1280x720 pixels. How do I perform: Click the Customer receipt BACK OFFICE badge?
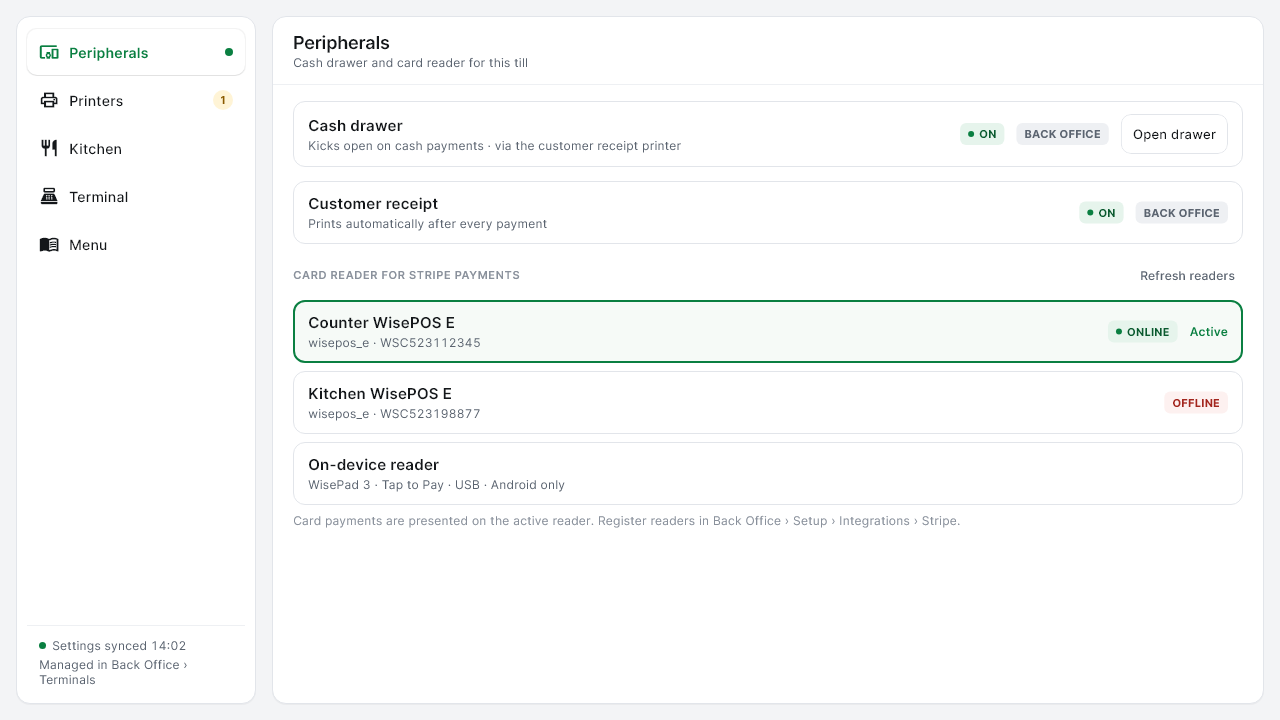point(1181,213)
